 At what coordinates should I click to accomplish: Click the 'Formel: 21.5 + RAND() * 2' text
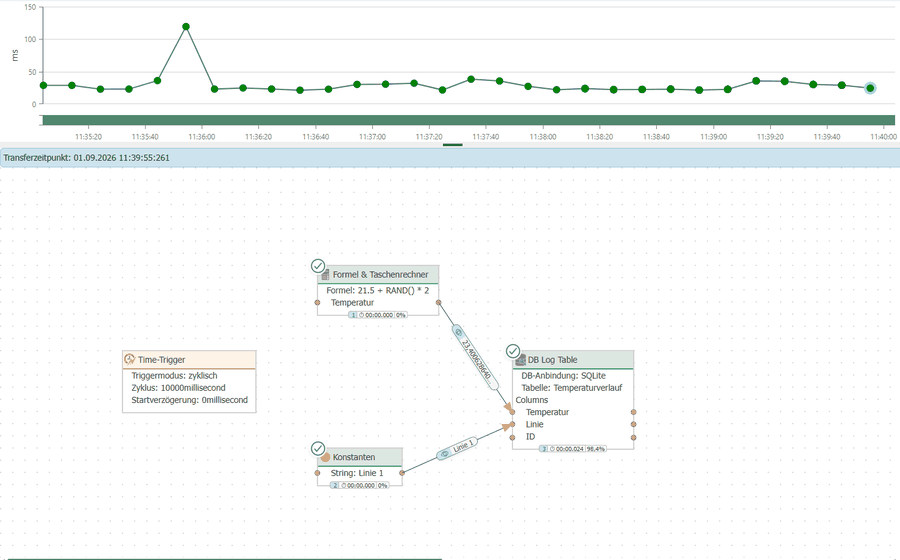click(377, 290)
